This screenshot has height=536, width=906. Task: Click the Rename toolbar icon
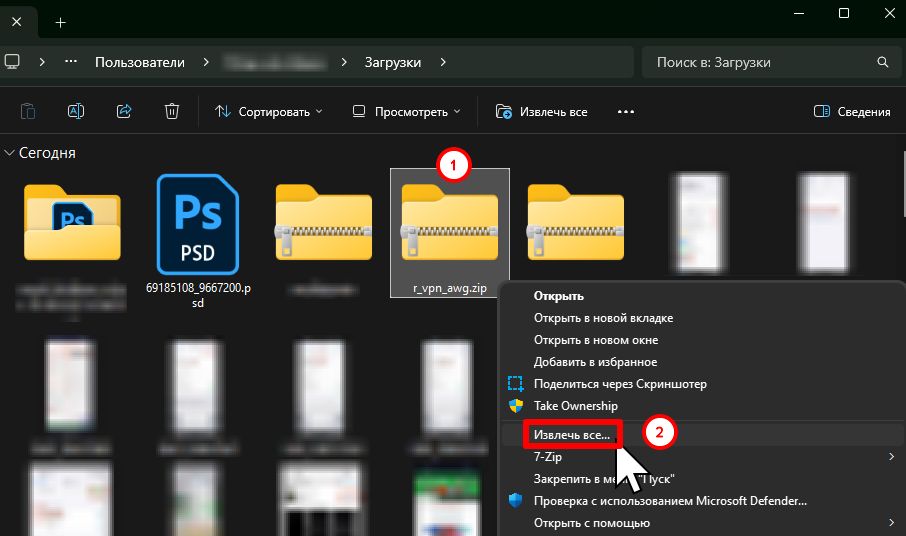(76, 111)
